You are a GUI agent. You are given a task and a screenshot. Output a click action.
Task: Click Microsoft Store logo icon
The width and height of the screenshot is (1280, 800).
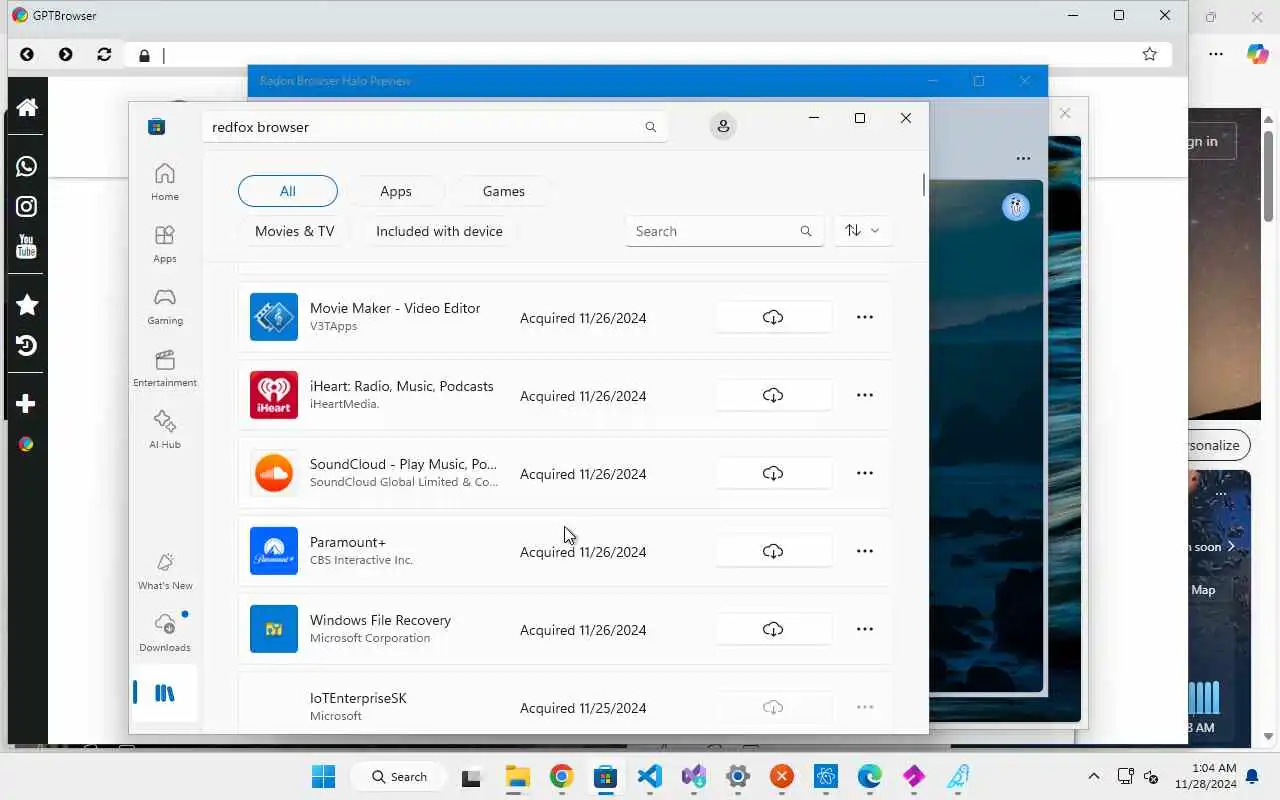pos(156,126)
